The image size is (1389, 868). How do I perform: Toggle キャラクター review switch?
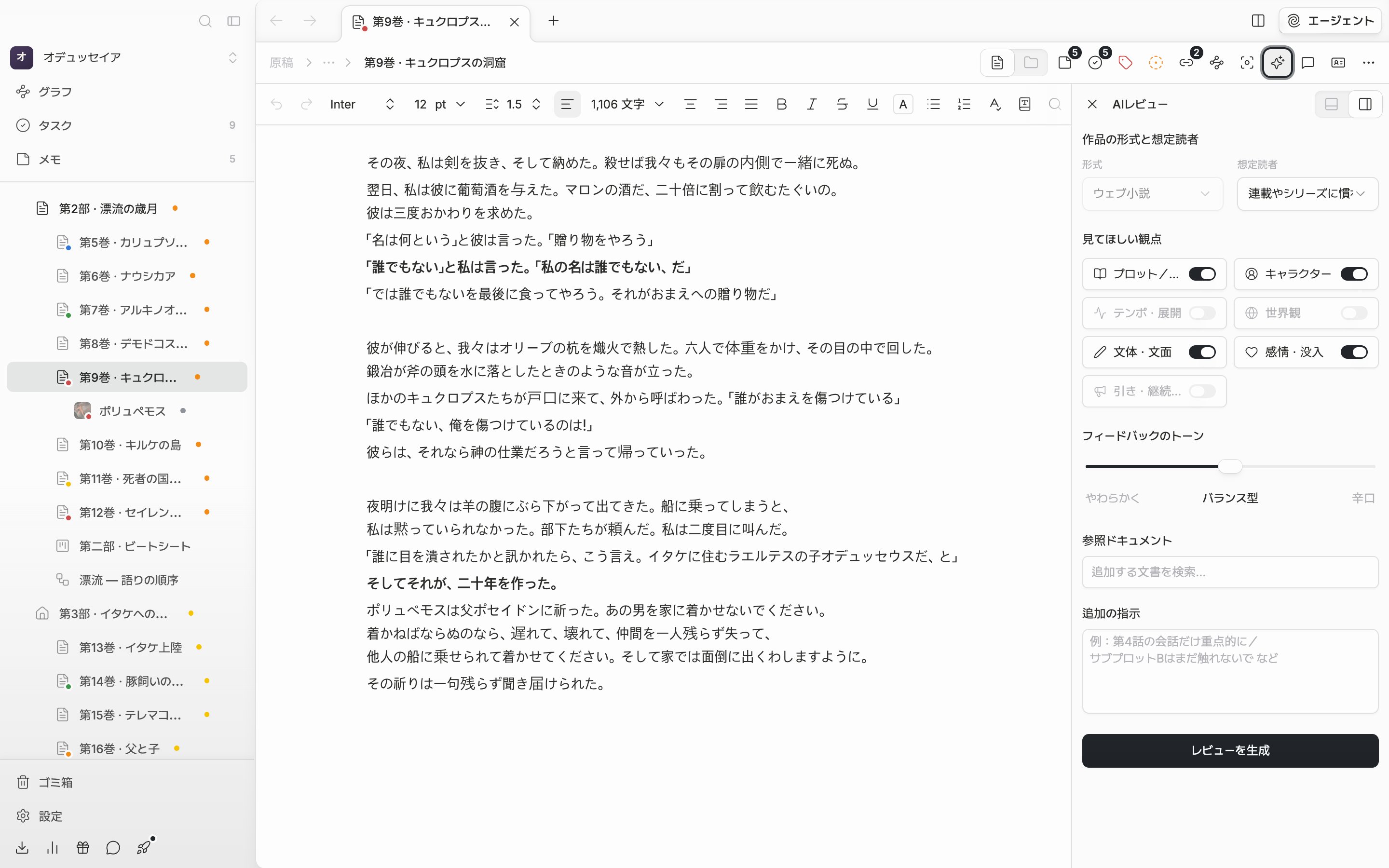(x=1354, y=274)
